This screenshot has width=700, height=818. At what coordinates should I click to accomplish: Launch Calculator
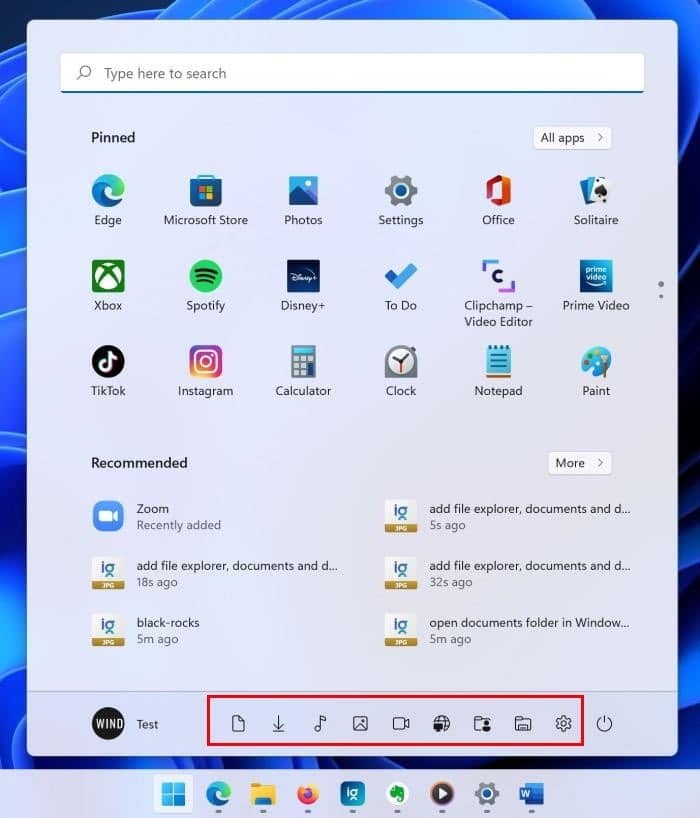(x=303, y=371)
